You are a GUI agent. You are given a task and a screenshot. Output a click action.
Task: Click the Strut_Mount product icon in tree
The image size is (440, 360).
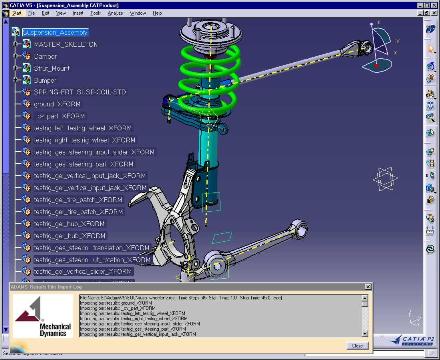[x=26, y=68]
